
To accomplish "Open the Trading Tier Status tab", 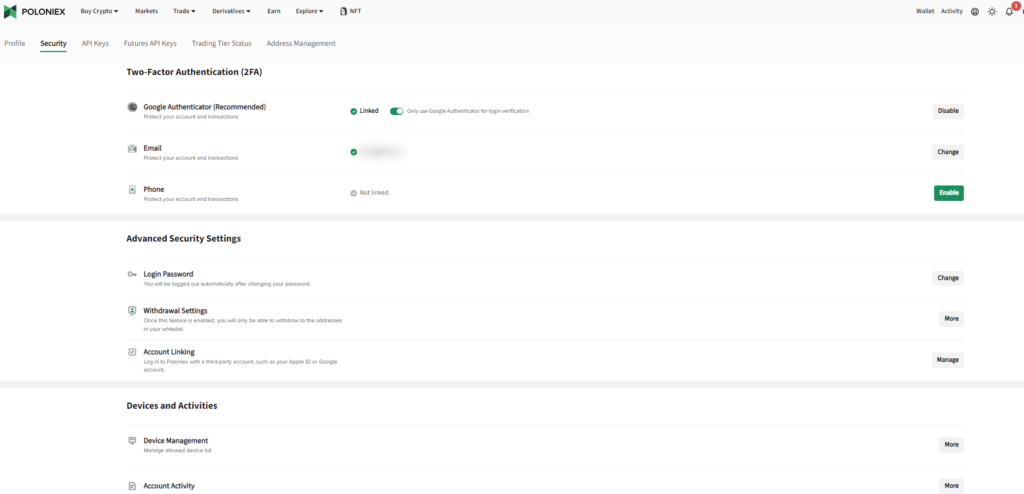I will 221,43.
